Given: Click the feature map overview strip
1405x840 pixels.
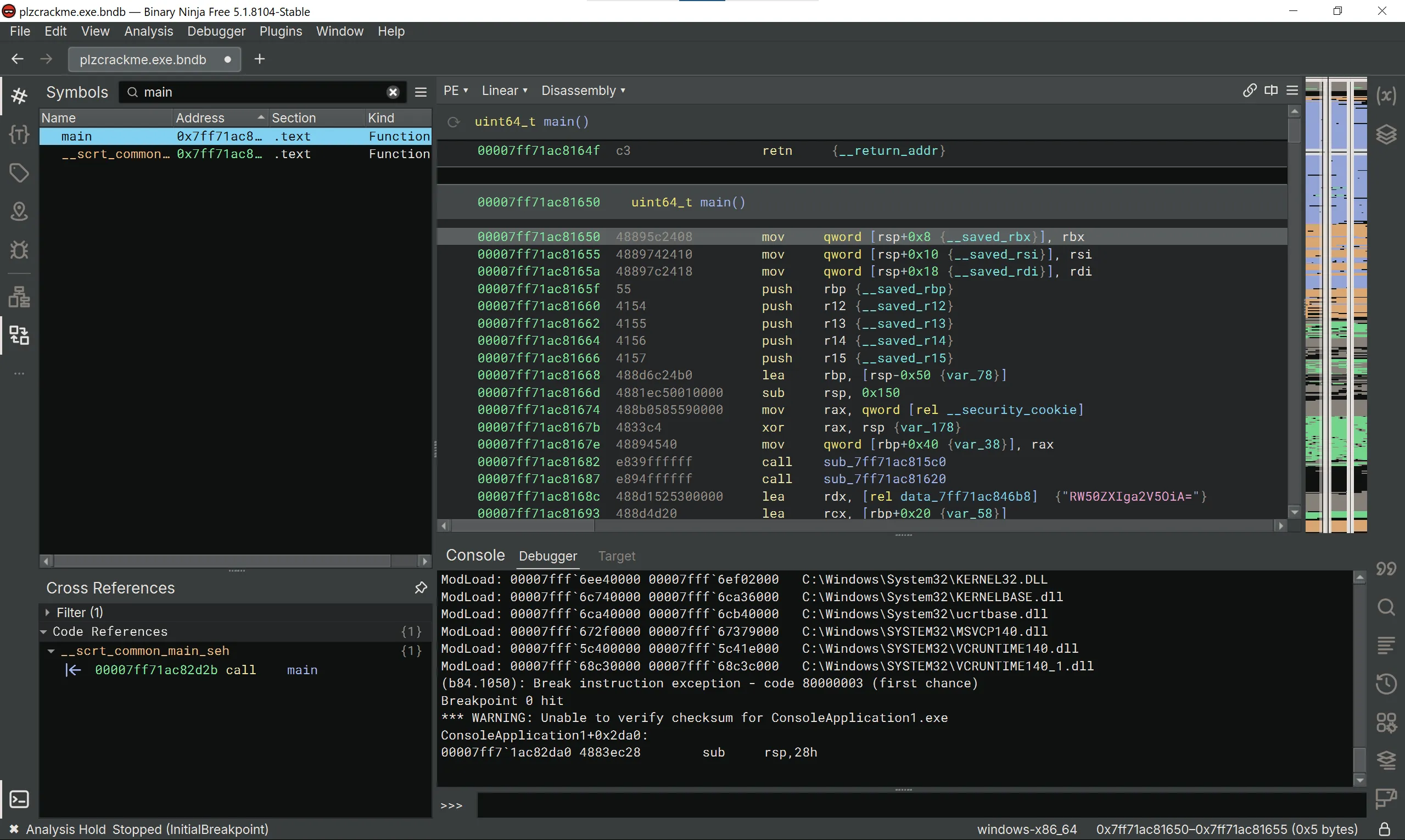Looking at the screenshot, I should pos(1335,306).
